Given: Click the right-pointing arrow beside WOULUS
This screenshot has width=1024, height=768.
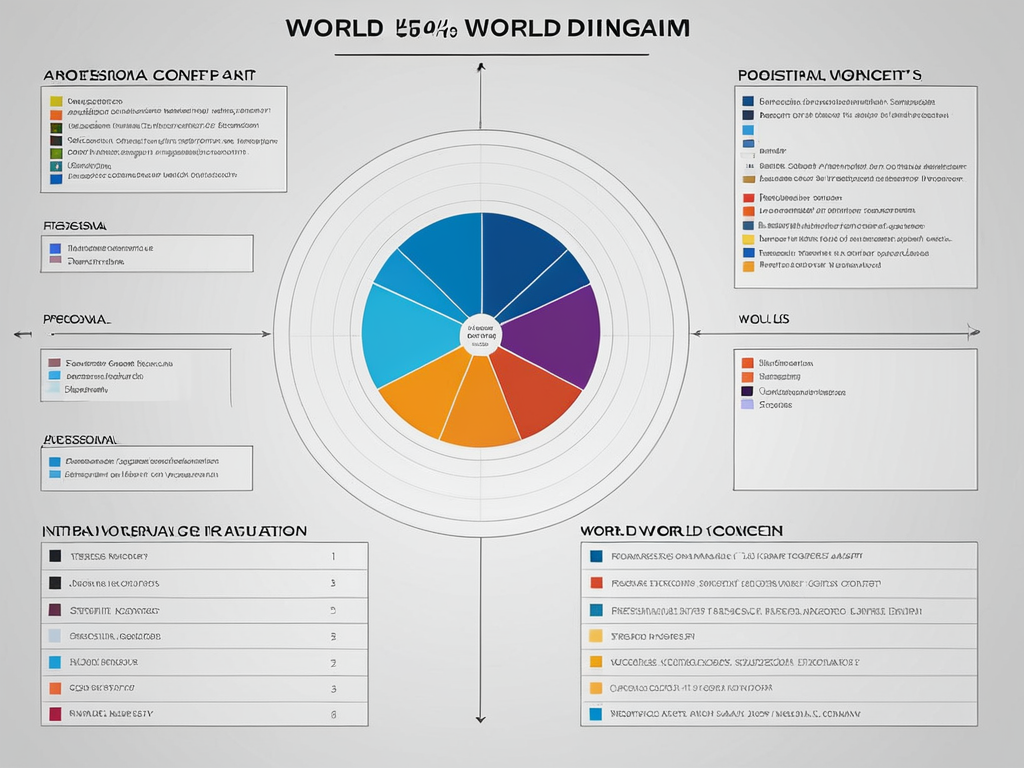Looking at the screenshot, I should click(x=973, y=332).
